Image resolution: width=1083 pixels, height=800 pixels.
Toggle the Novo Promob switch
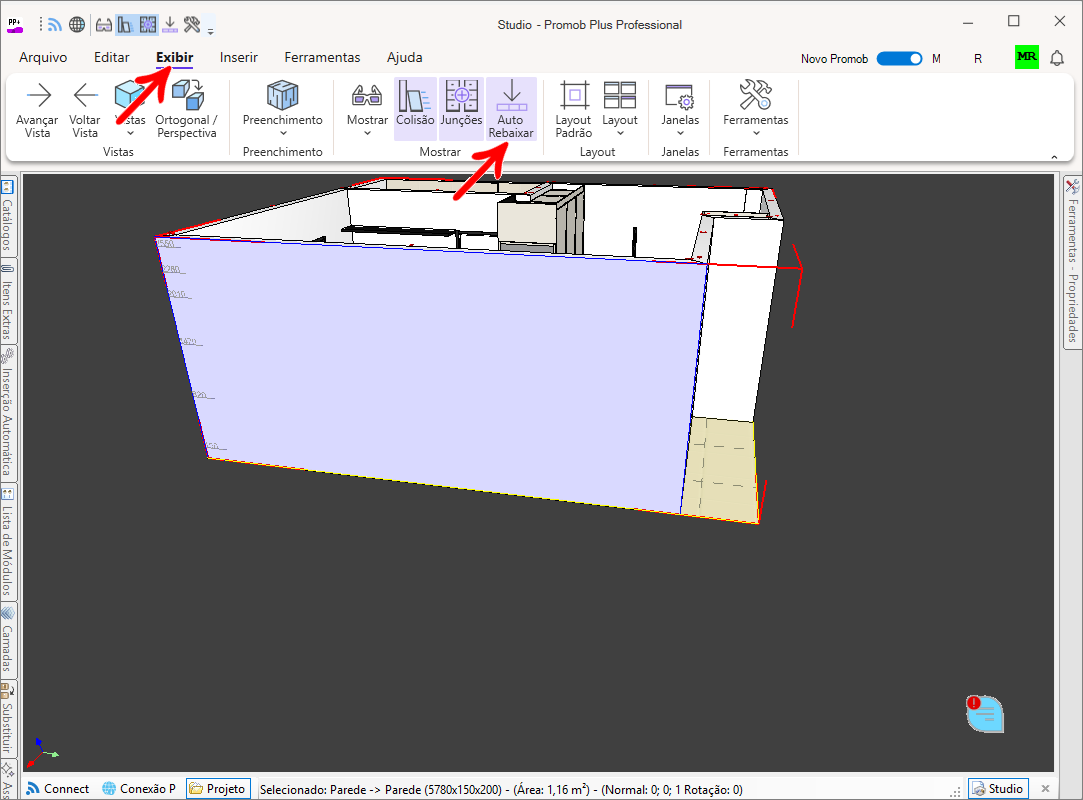click(x=899, y=59)
